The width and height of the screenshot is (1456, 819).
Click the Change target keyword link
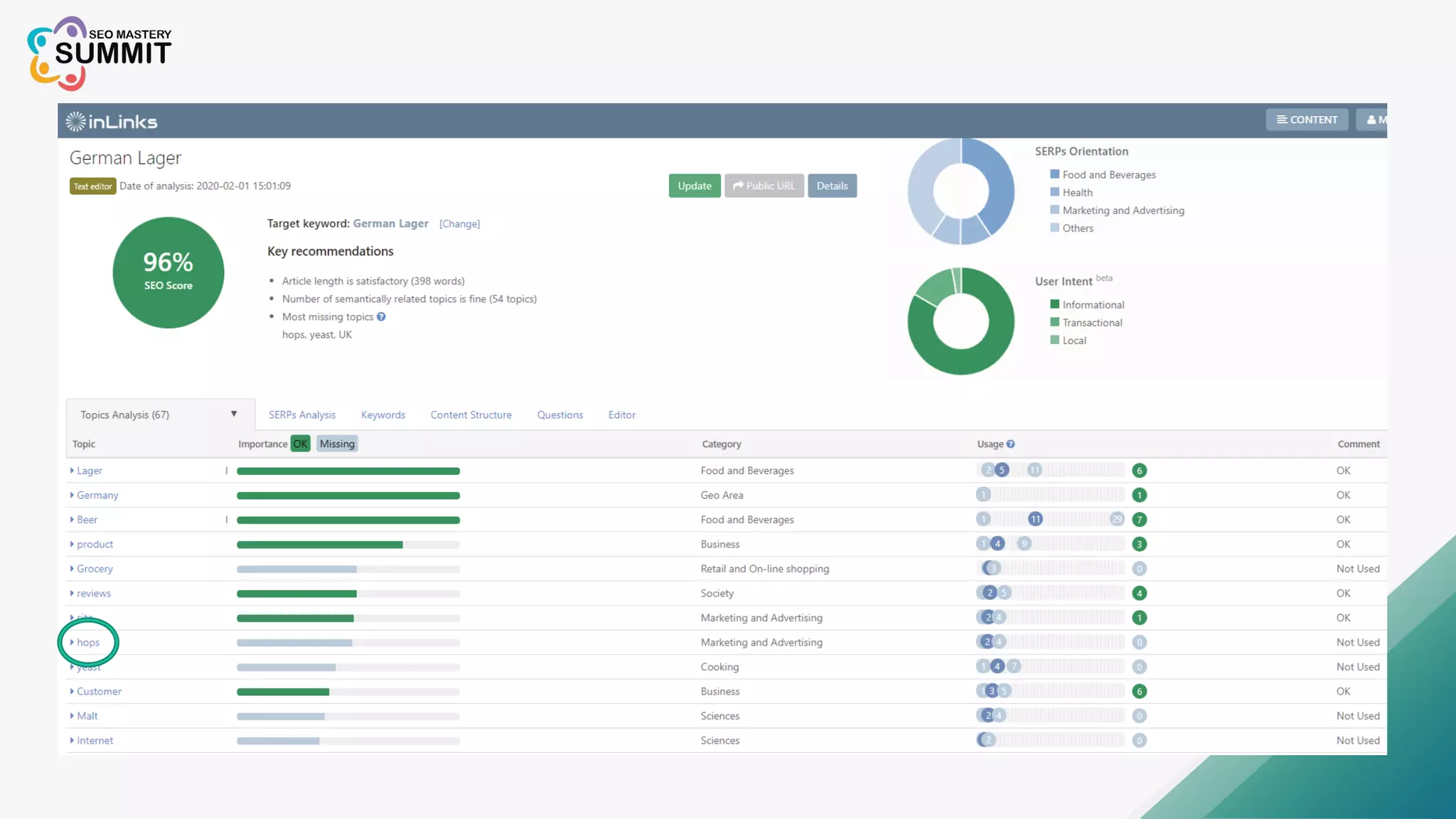(x=459, y=224)
